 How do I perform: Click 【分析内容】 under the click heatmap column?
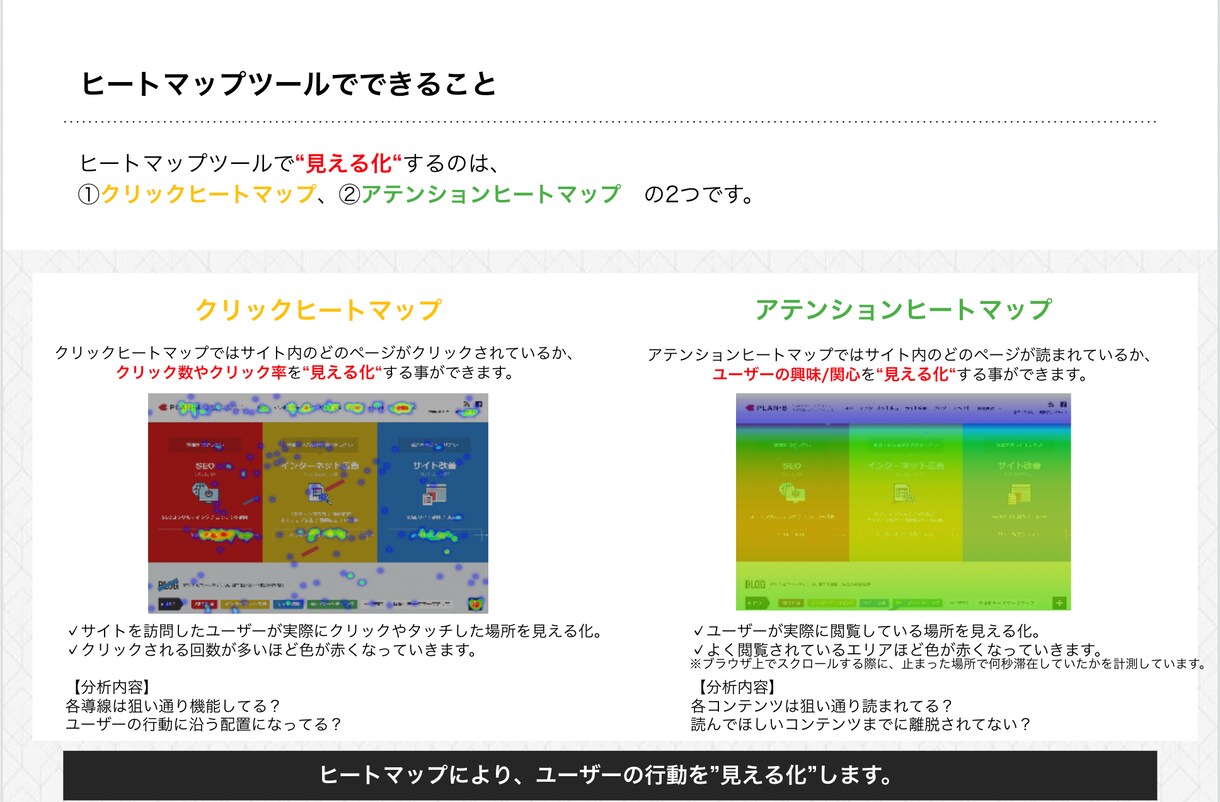click(x=111, y=688)
